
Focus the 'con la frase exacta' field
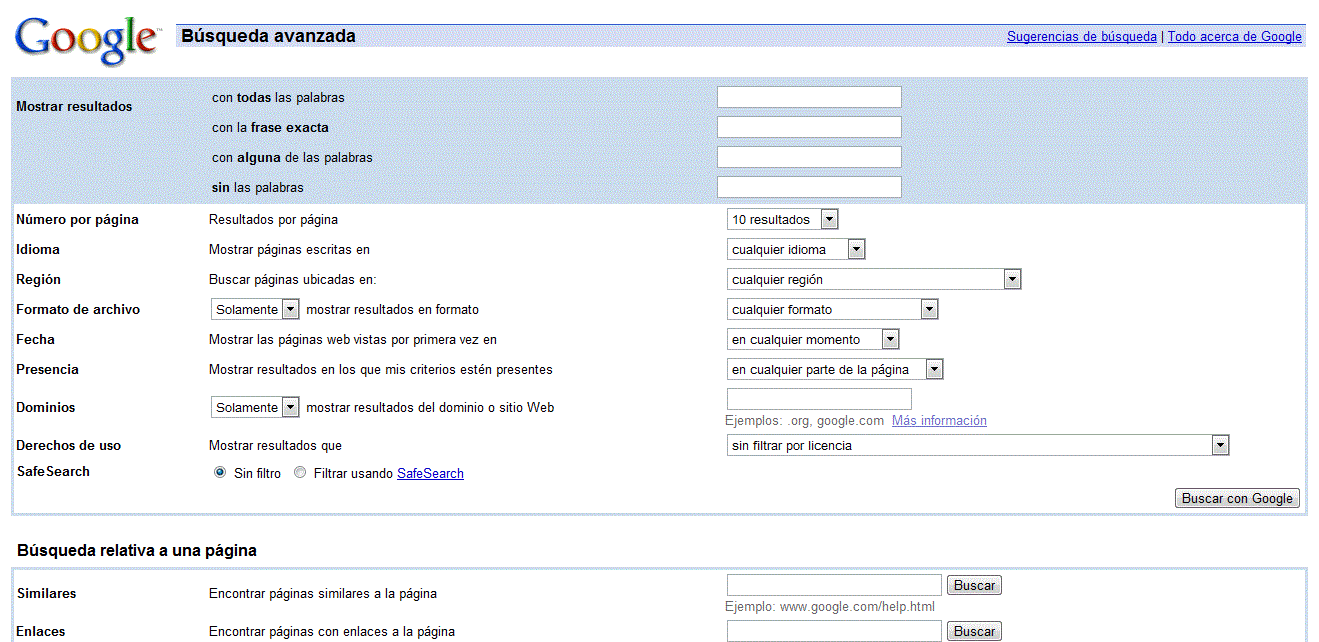pos(809,127)
